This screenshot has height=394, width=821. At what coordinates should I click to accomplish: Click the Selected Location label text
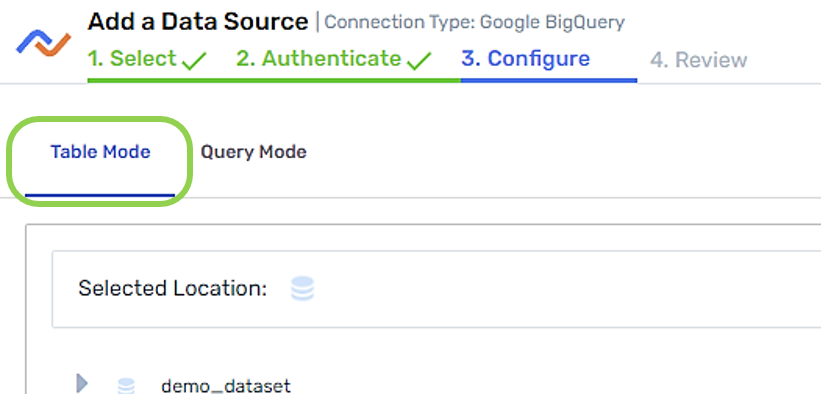click(x=173, y=289)
